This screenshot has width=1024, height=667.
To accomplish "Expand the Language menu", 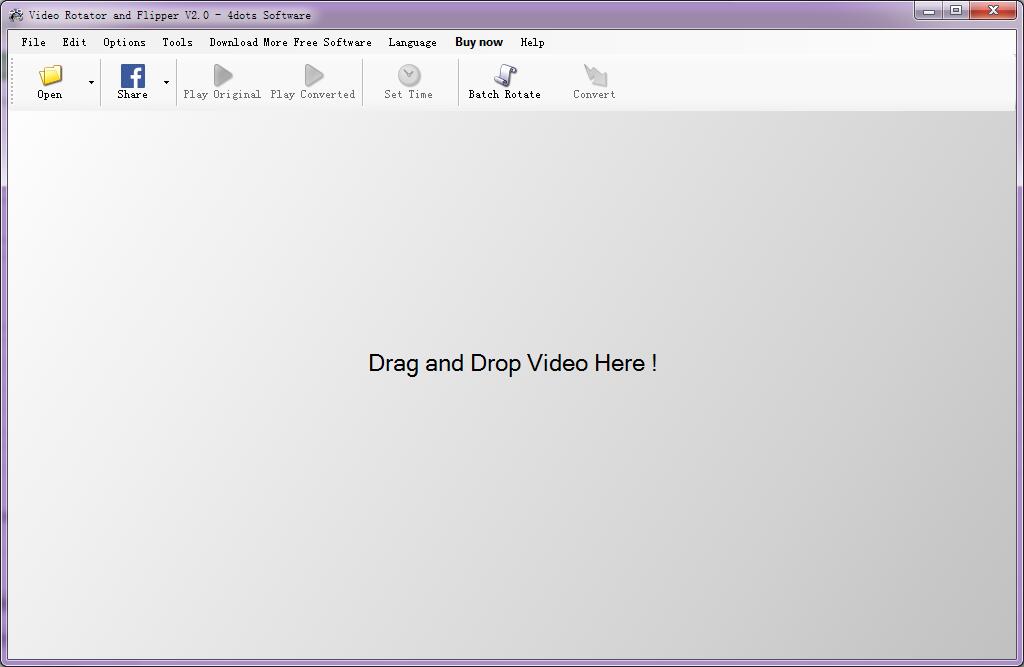I will click(x=412, y=42).
